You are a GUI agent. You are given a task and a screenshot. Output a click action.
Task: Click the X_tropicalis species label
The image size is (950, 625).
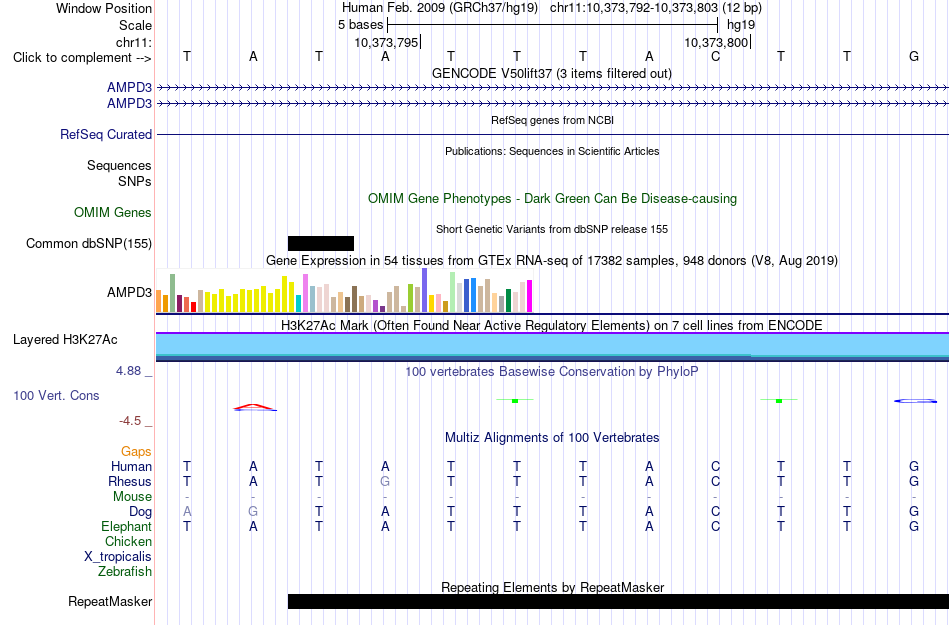click(x=118, y=557)
